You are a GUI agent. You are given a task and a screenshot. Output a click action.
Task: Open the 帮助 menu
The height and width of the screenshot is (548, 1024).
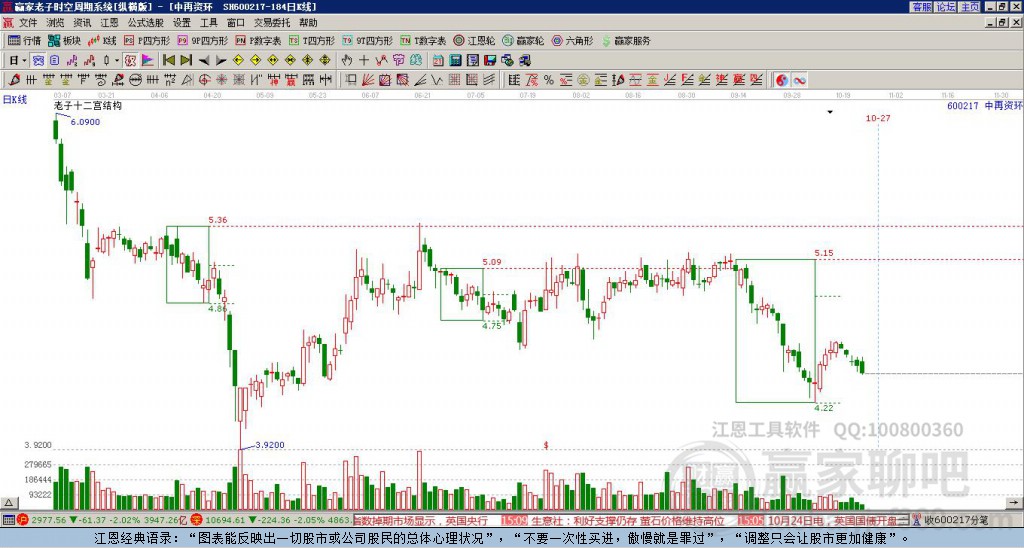[x=308, y=23]
